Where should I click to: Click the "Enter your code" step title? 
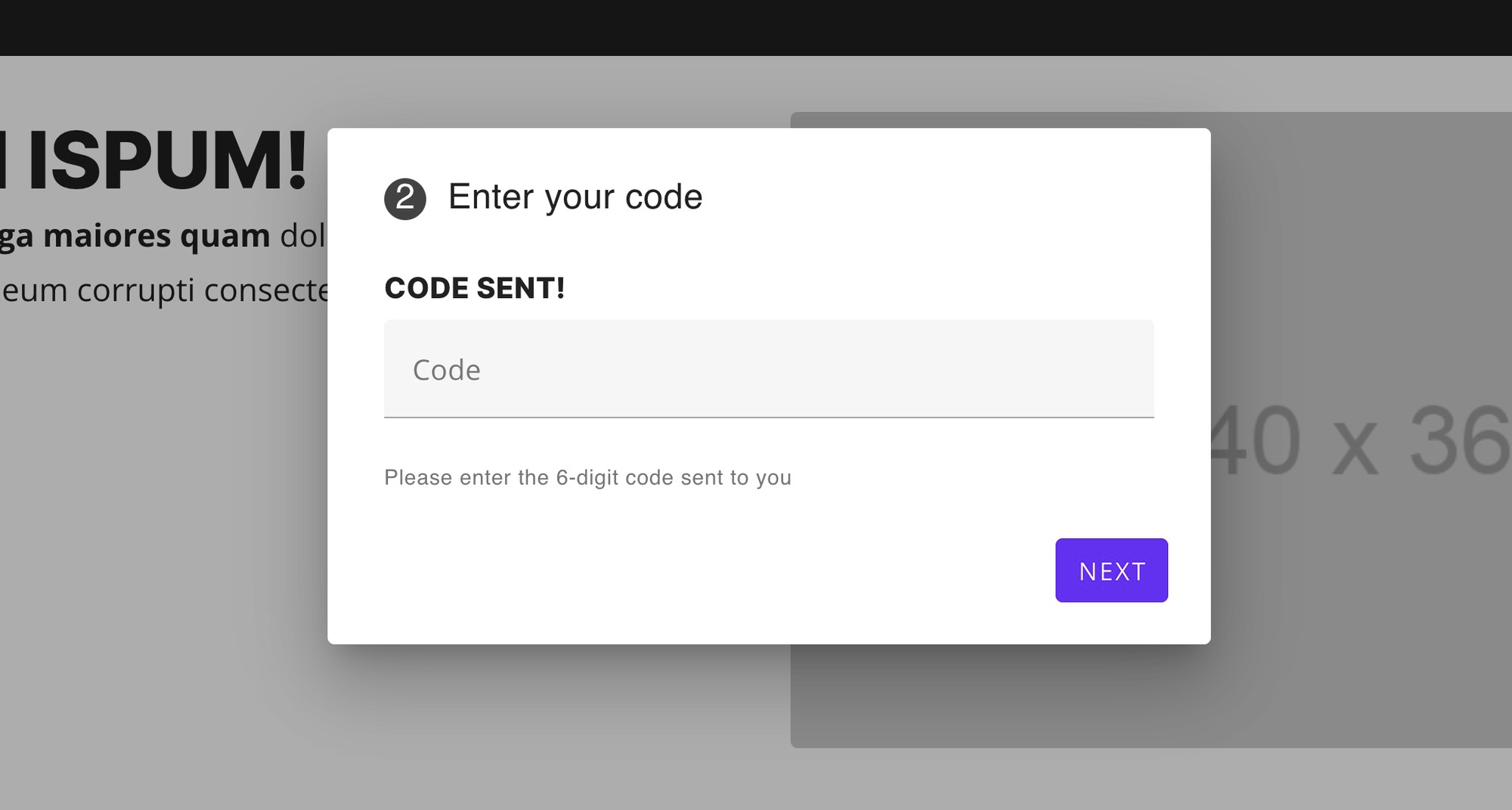pyautogui.click(x=575, y=197)
